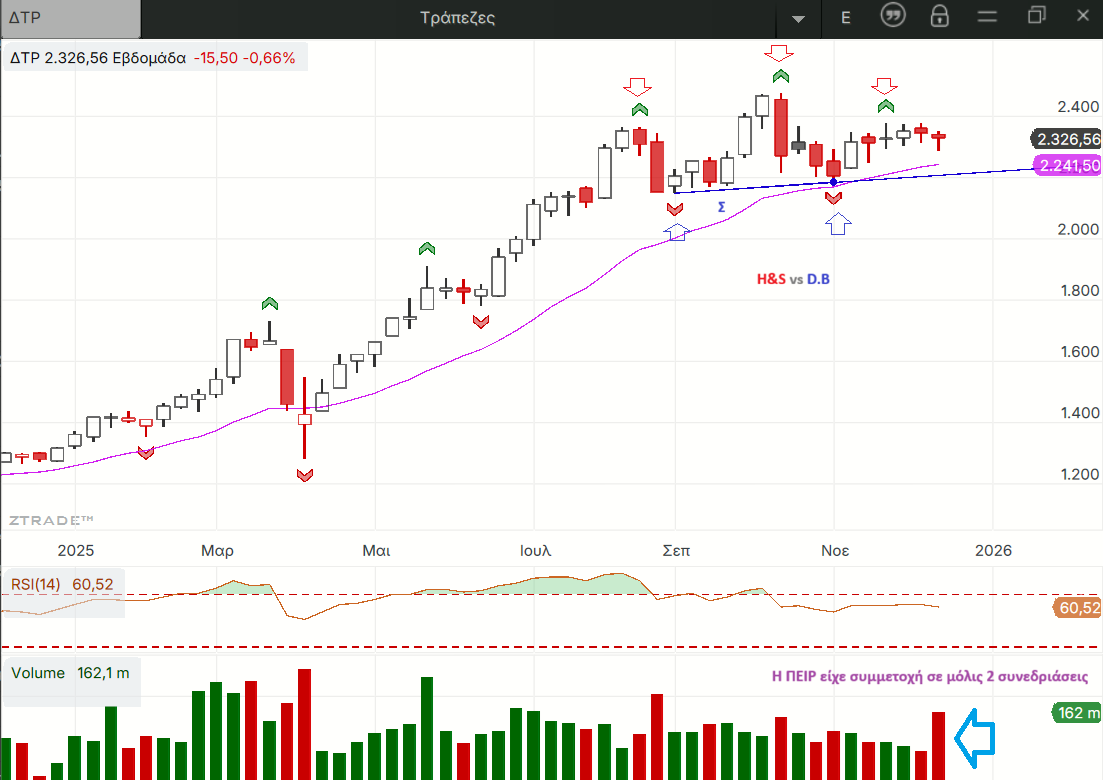Click the purple 2.241,50 price tag
Viewport: 1103px width, 780px height.
click(x=1067, y=166)
